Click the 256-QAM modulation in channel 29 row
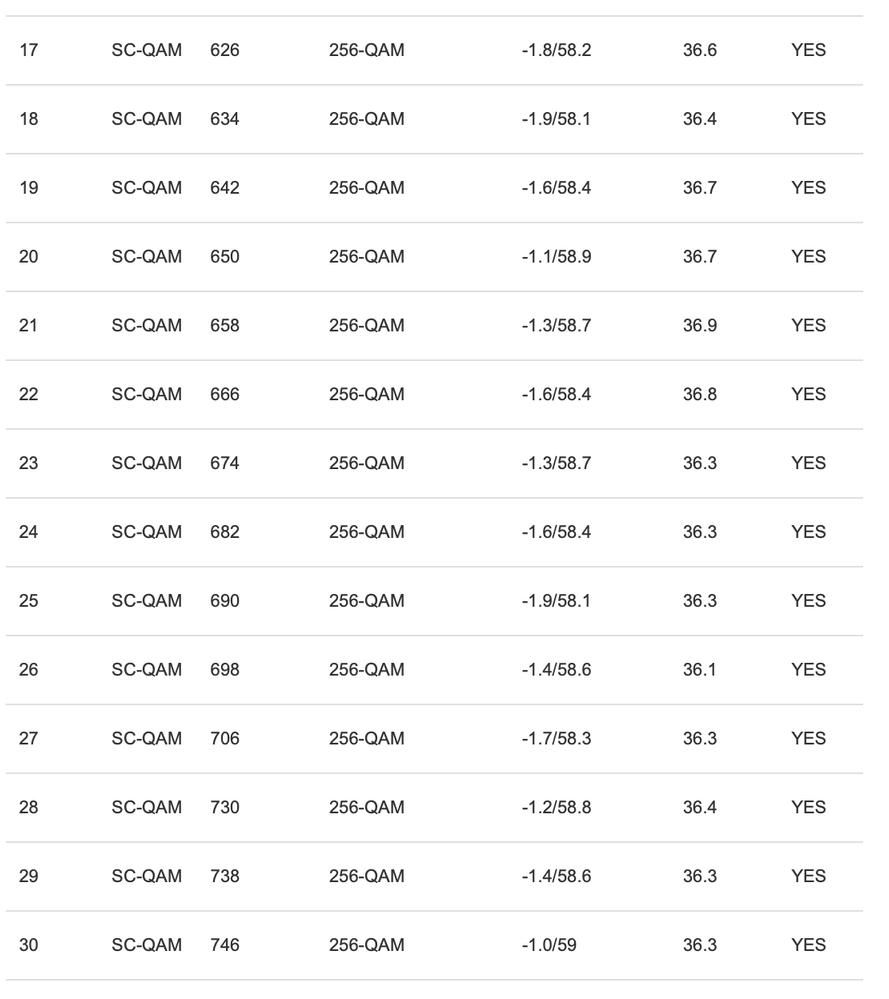Screen dimensions: 889x999 point(367,876)
